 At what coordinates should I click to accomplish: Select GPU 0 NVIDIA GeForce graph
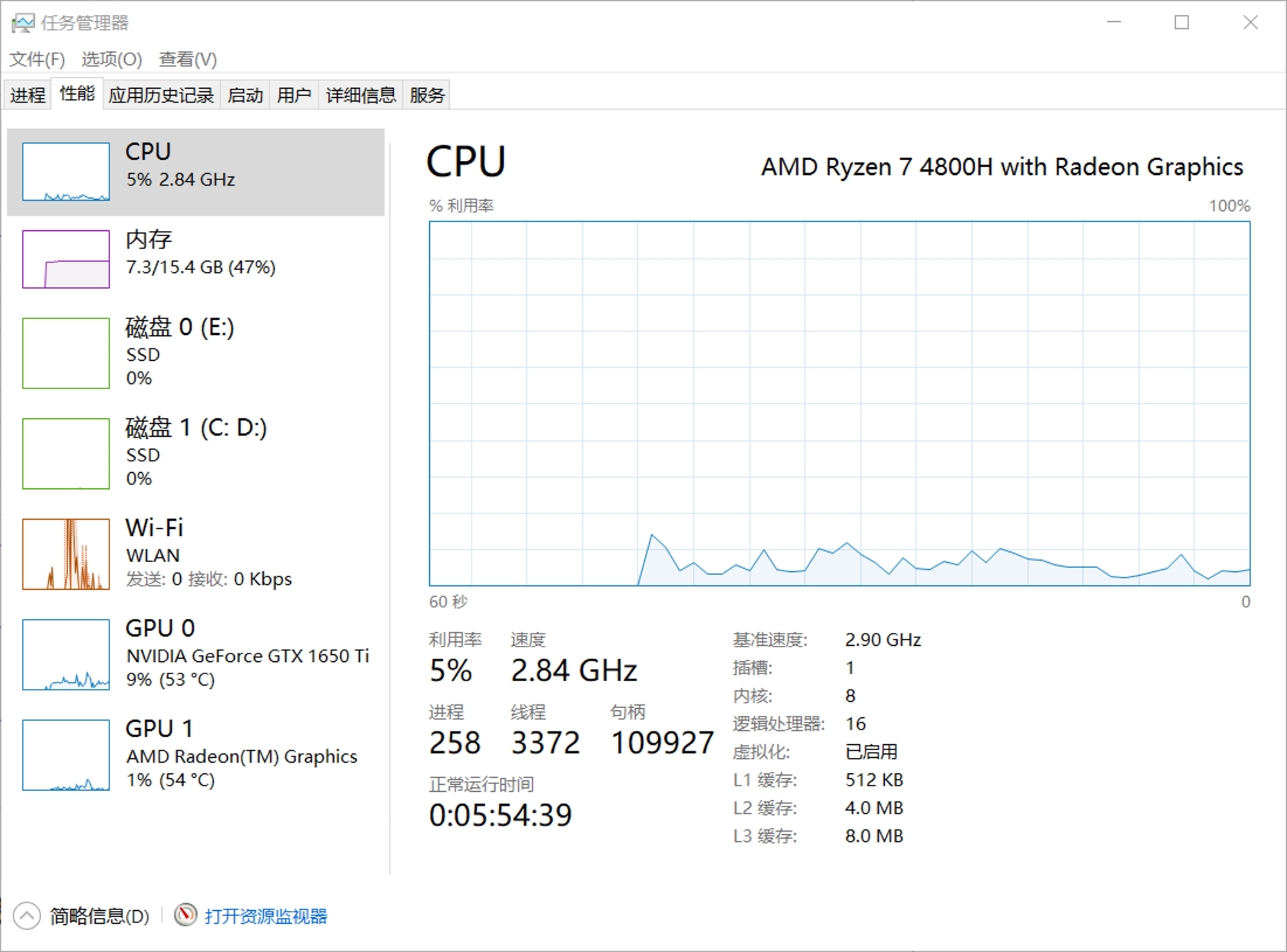[x=66, y=654]
